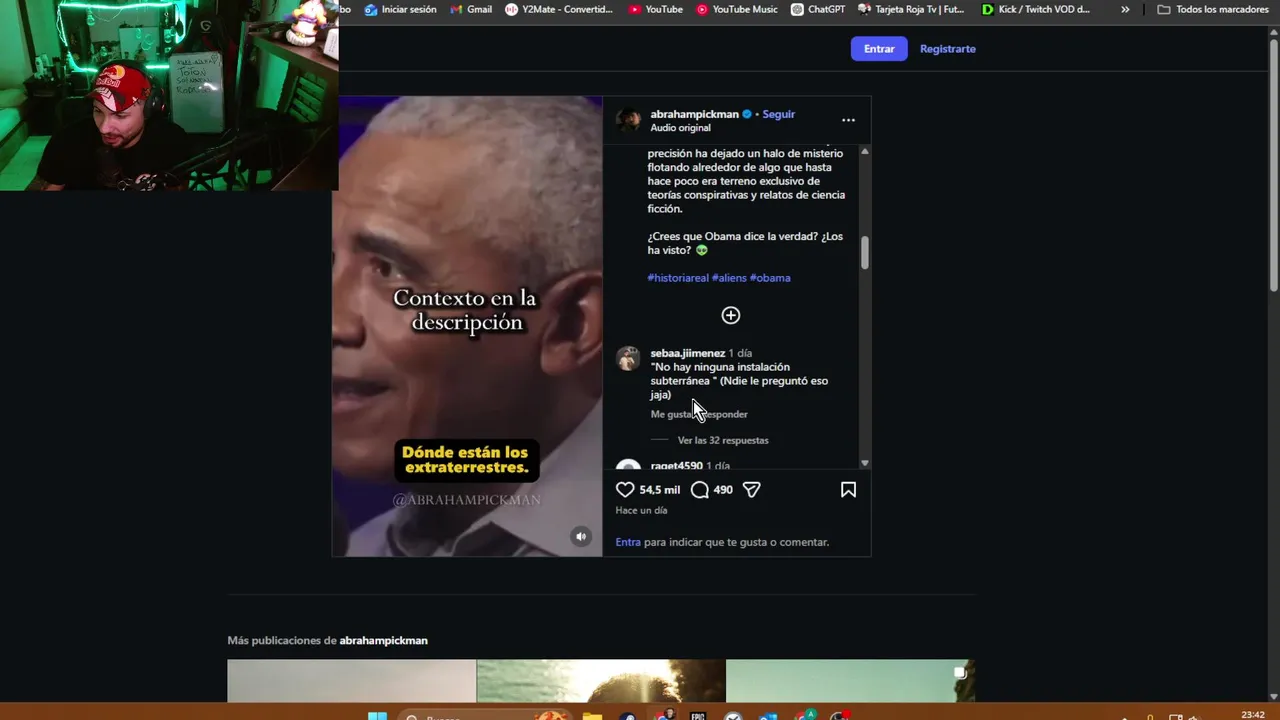1280x720 pixels.
Task: Open the YouTube bookmark
Action: [655, 9]
